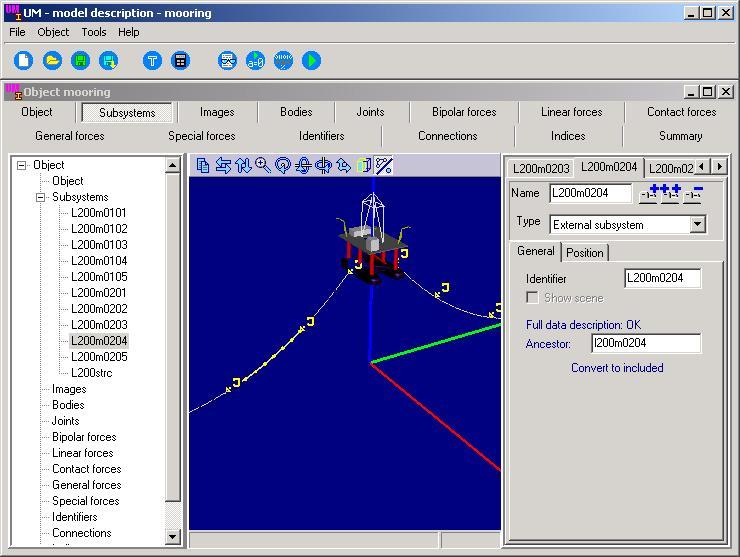
Task: Save the model with the green floppy icon
Action: [x=80, y=60]
